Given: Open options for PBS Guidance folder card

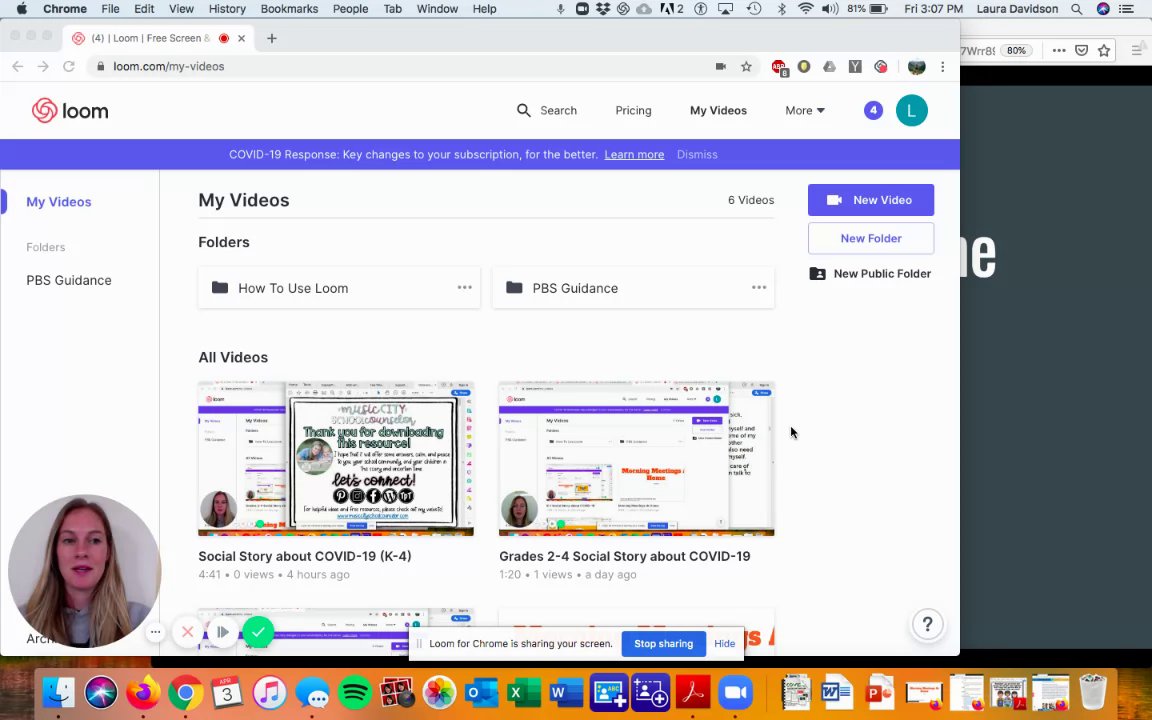Looking at the screenshot, I should tap(759, 287).
